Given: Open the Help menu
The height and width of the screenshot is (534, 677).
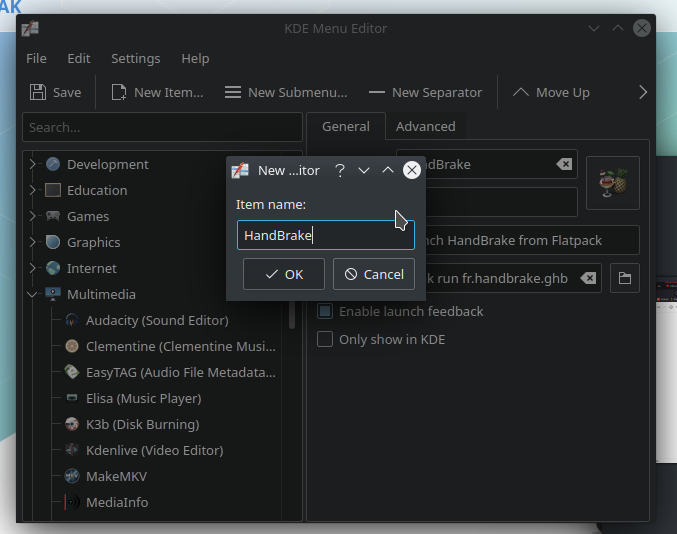Looking at the screenshot, I should click(195, 58).
